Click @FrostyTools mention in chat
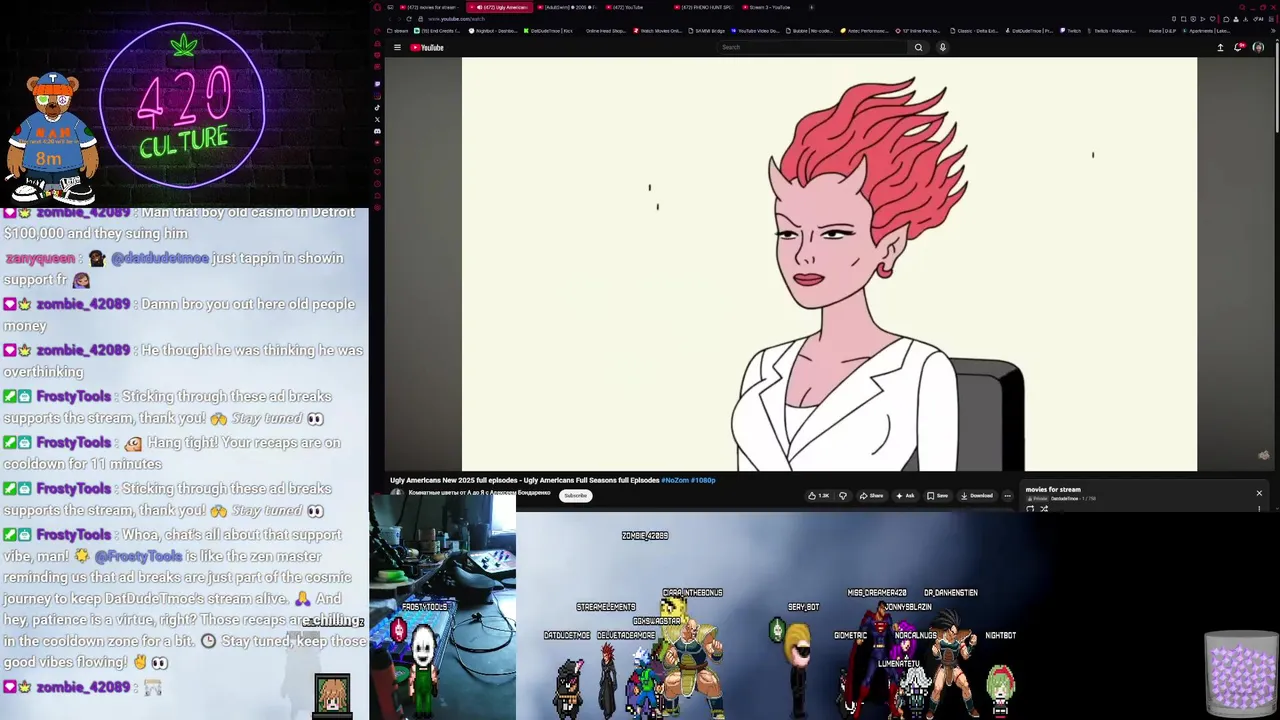Viewport: 1280px width, 720px height. 138,556
